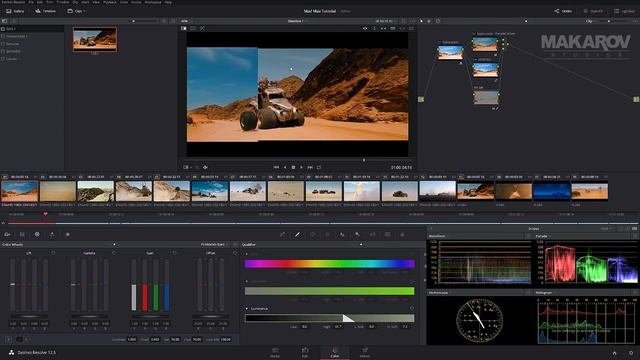Click the hue spectrum qualifier bar
This screenshot has height=360, width=640.
click(329, 264)
